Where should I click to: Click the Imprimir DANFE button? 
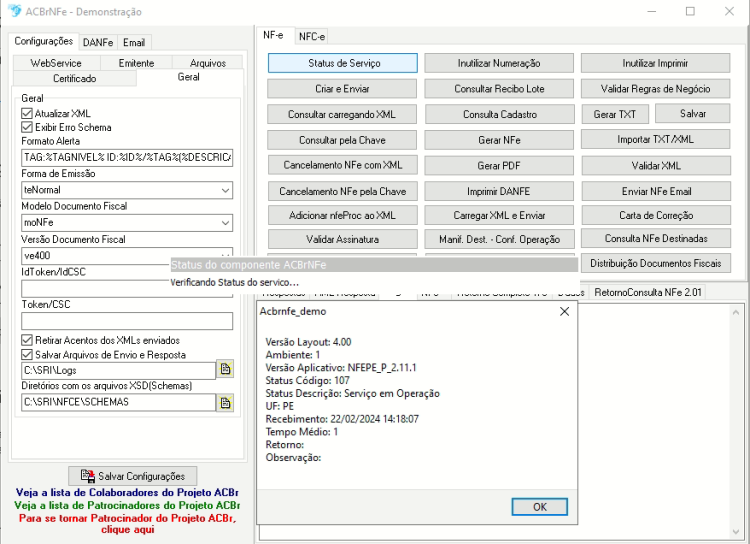point(499,191)
